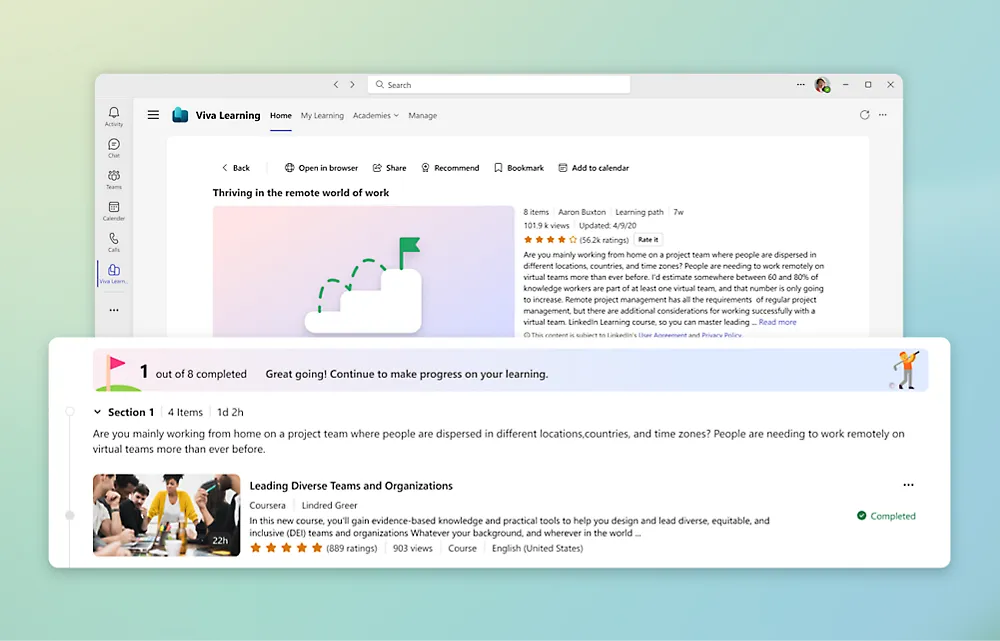Screen dimensions: 1000x641
Task: Open in browser
Action: coord(321,168)
